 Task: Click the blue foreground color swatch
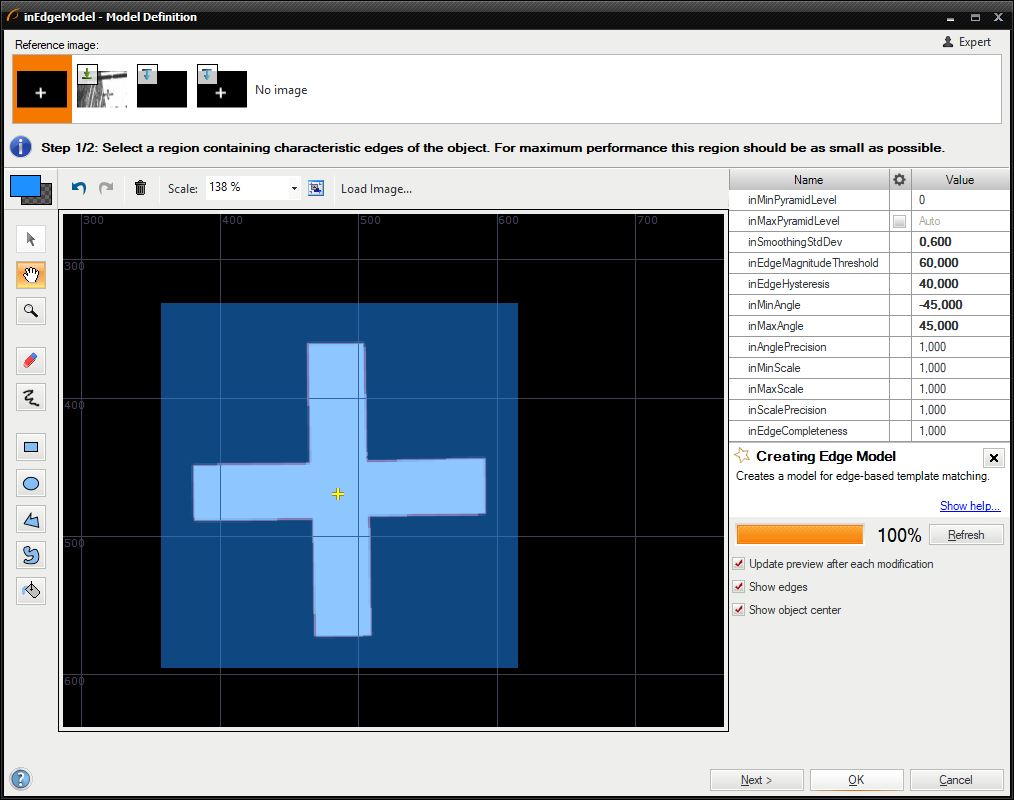24,186
